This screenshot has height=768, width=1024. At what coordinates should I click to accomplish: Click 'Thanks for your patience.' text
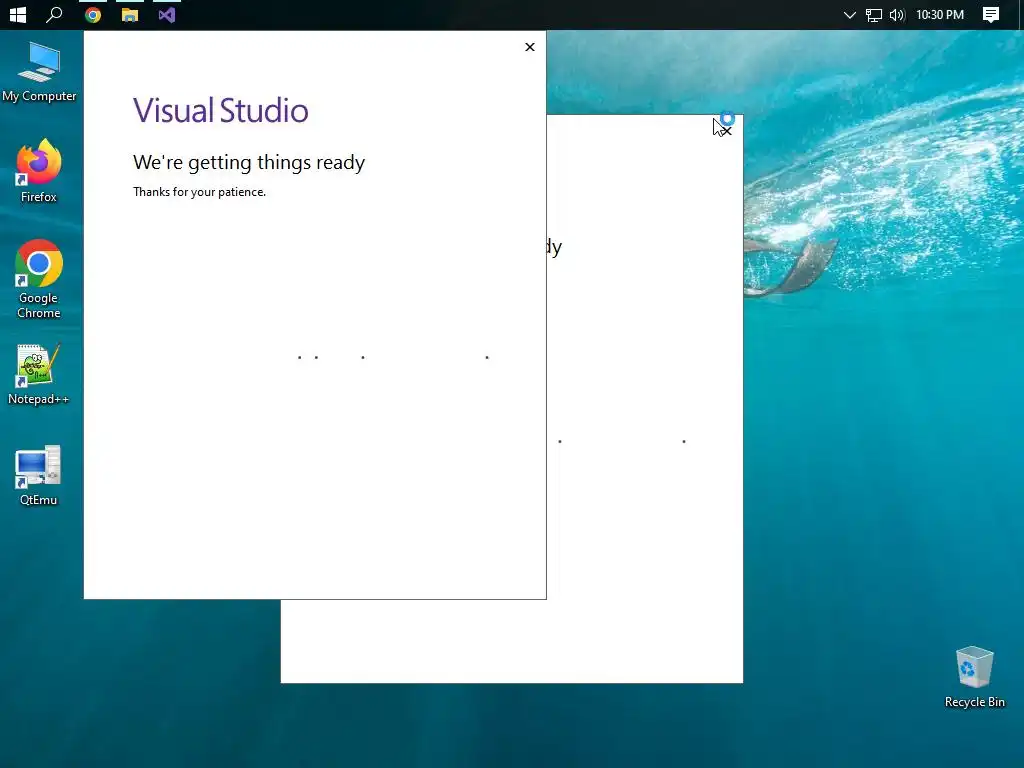point(199,192)
